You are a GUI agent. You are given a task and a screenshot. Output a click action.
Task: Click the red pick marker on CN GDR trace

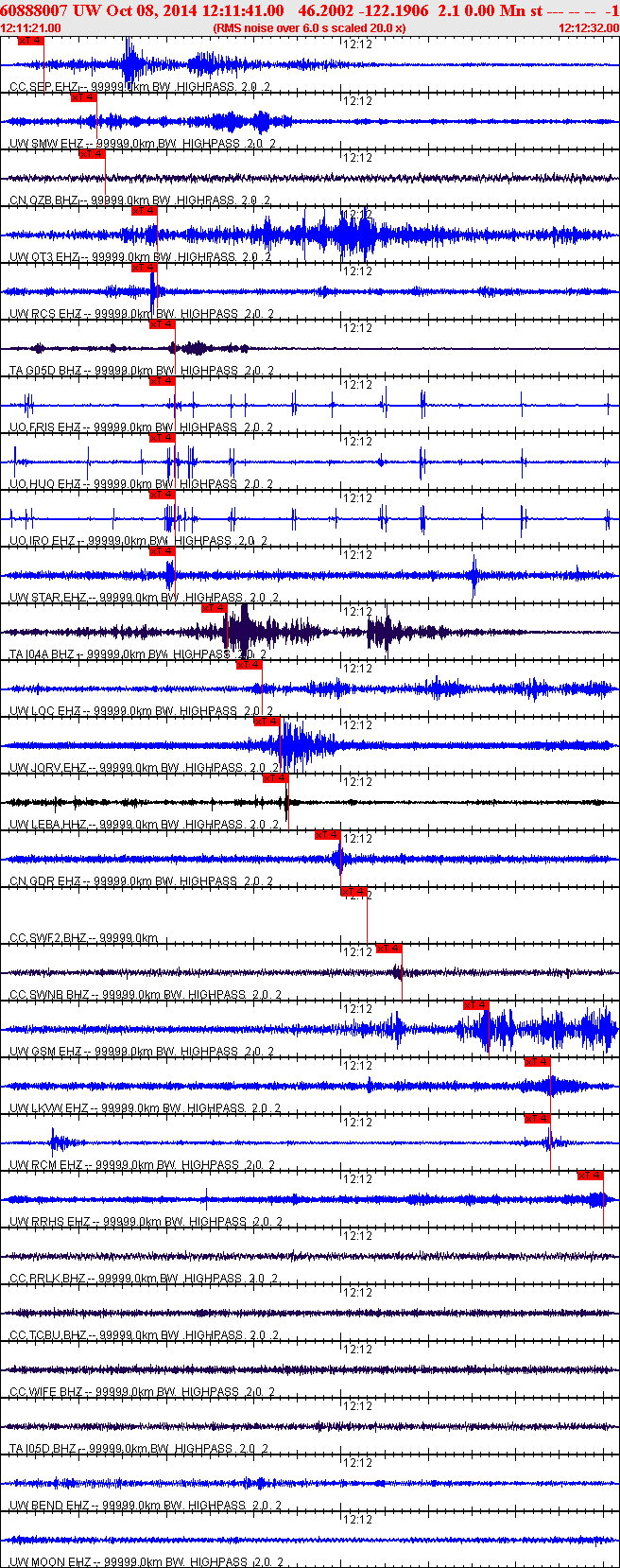[327, 835]
